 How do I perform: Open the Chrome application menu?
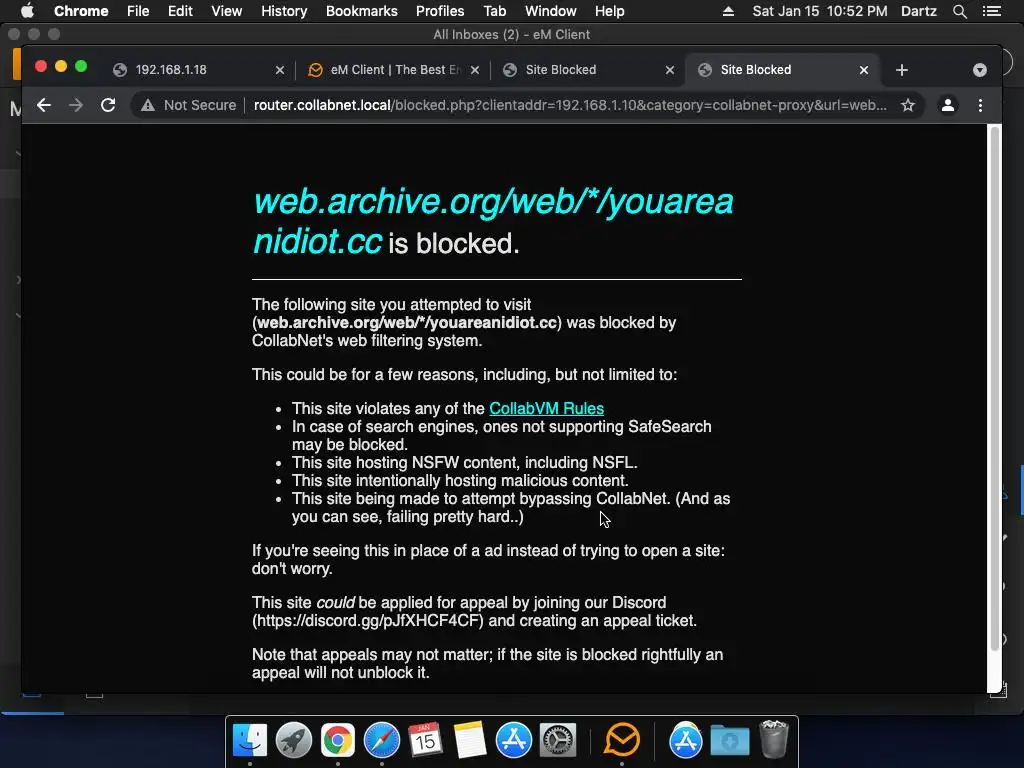pos(81,11)
